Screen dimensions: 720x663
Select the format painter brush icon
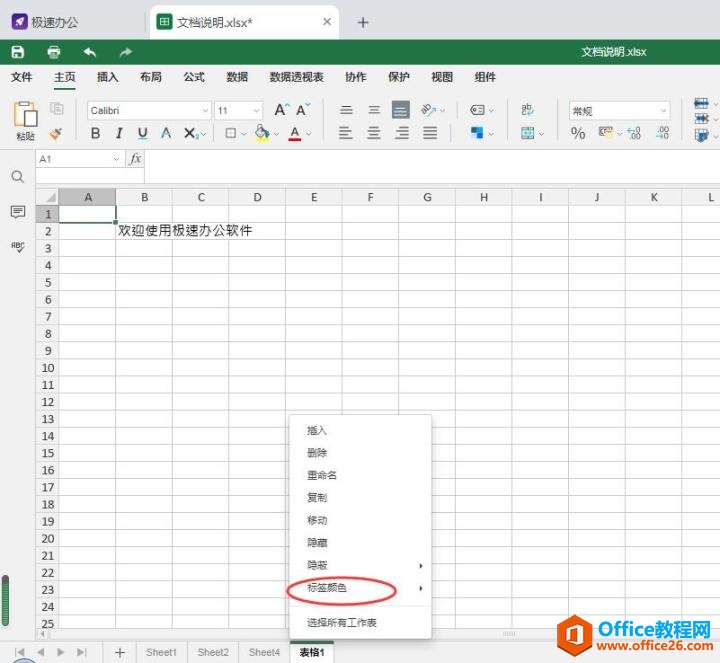tap(56, 134)
